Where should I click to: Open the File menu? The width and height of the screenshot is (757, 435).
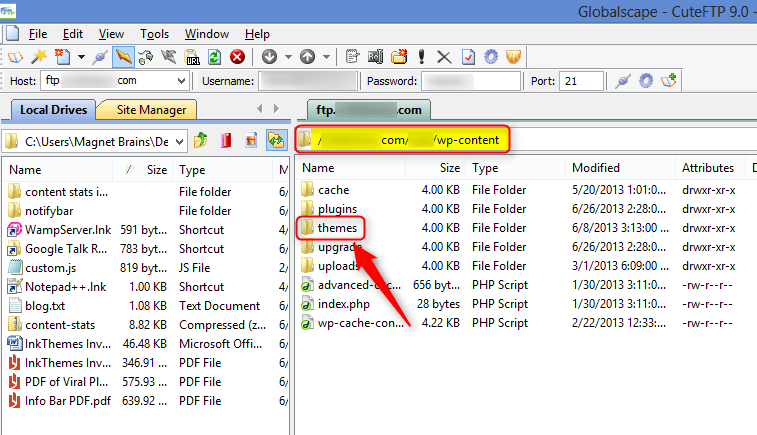coord(38,34)
